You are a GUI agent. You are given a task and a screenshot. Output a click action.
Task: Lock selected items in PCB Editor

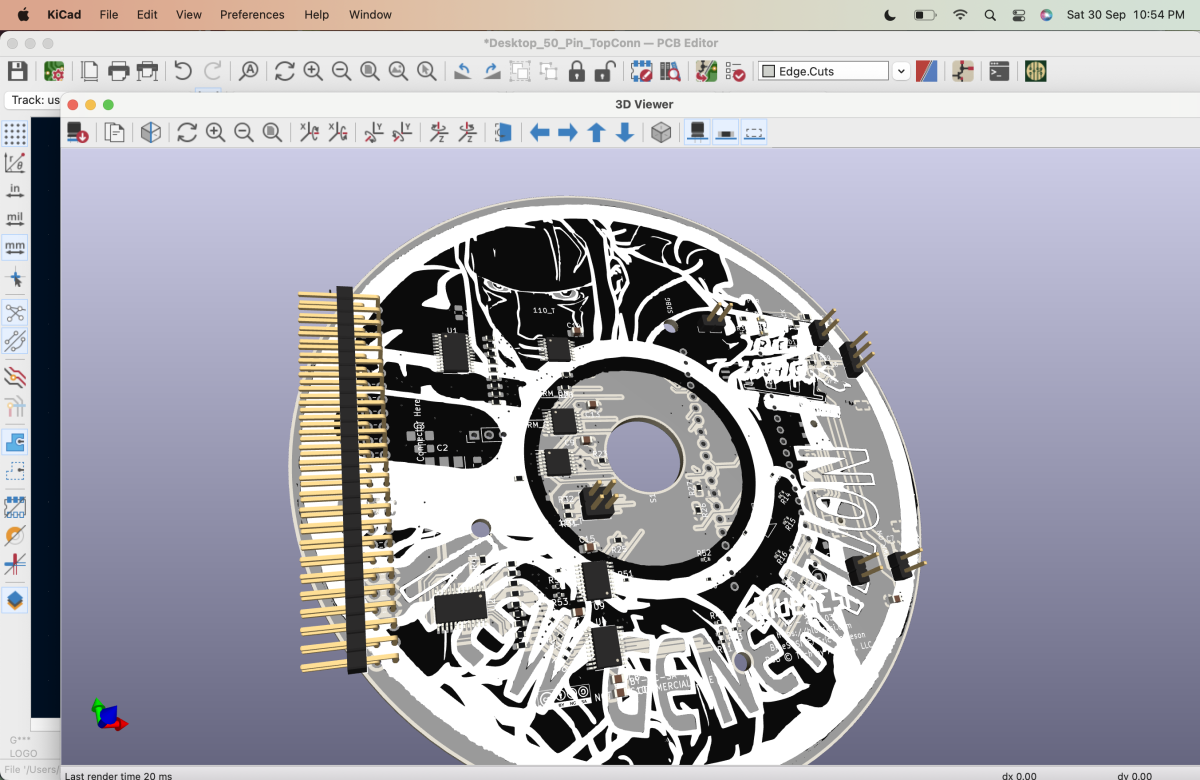pos(577,71)
